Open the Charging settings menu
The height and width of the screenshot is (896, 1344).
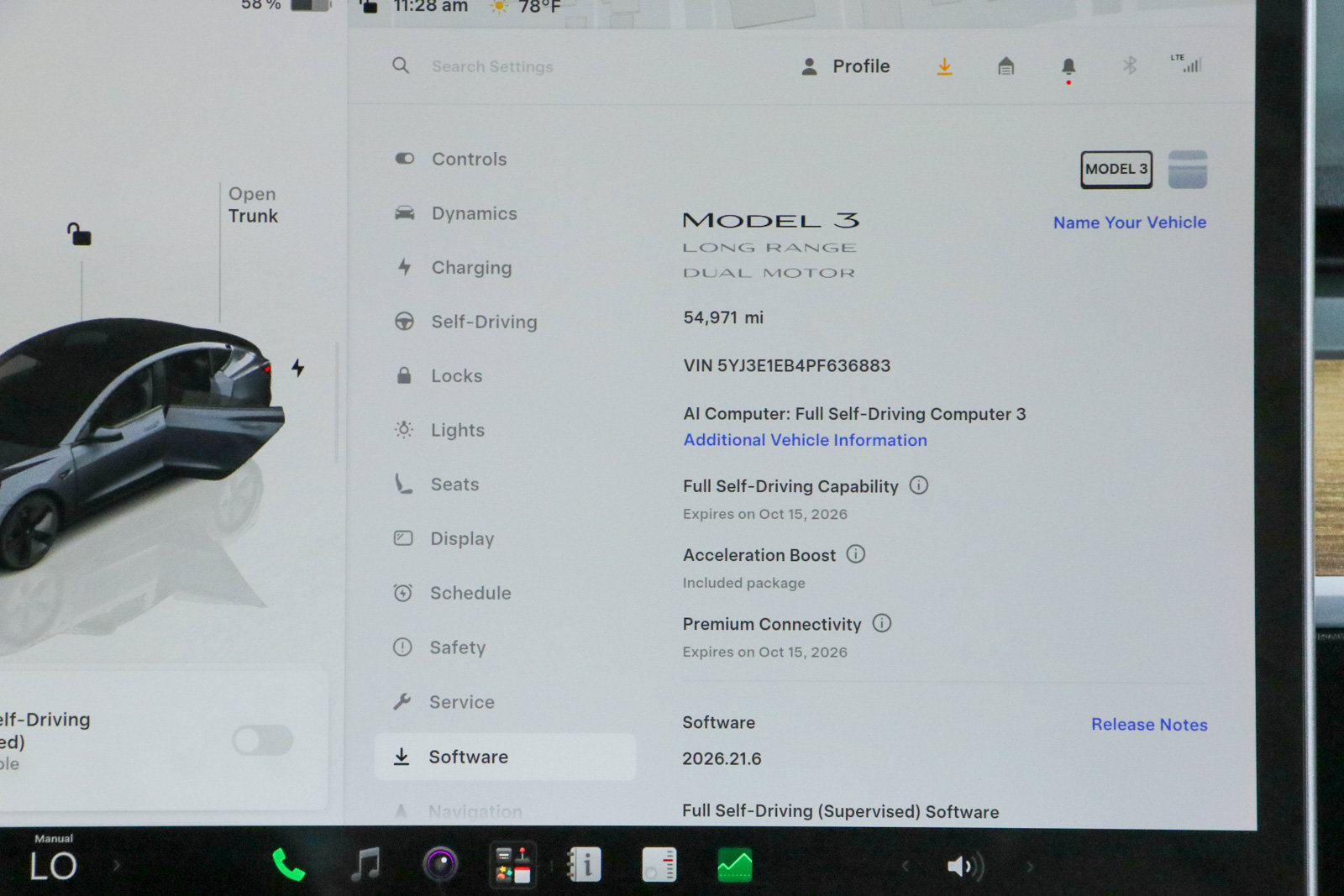[454, 267]
